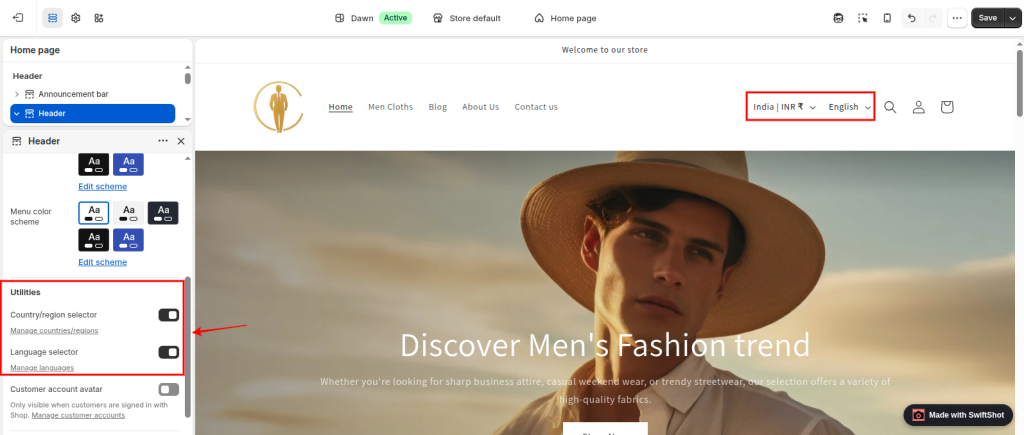Image resolution: width=1024 pixels, height=435 pixels.
Task: Select Announcement bar in the section tree
Action: (x=73, y=94)
